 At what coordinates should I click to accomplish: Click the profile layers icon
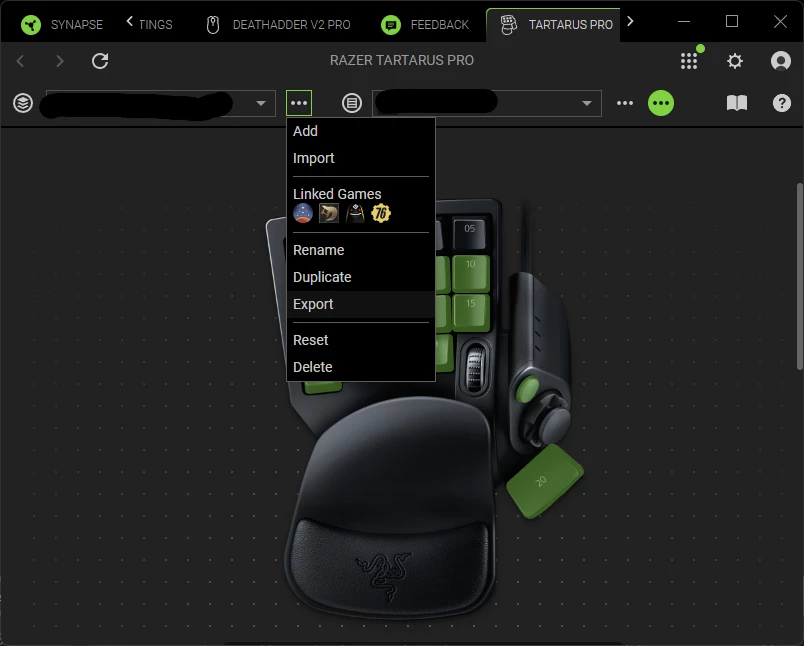[x=23, y=103]
